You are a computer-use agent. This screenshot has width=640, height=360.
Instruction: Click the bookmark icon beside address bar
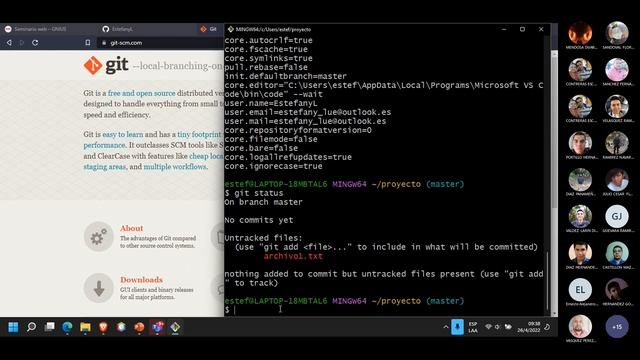coord(88,42)
